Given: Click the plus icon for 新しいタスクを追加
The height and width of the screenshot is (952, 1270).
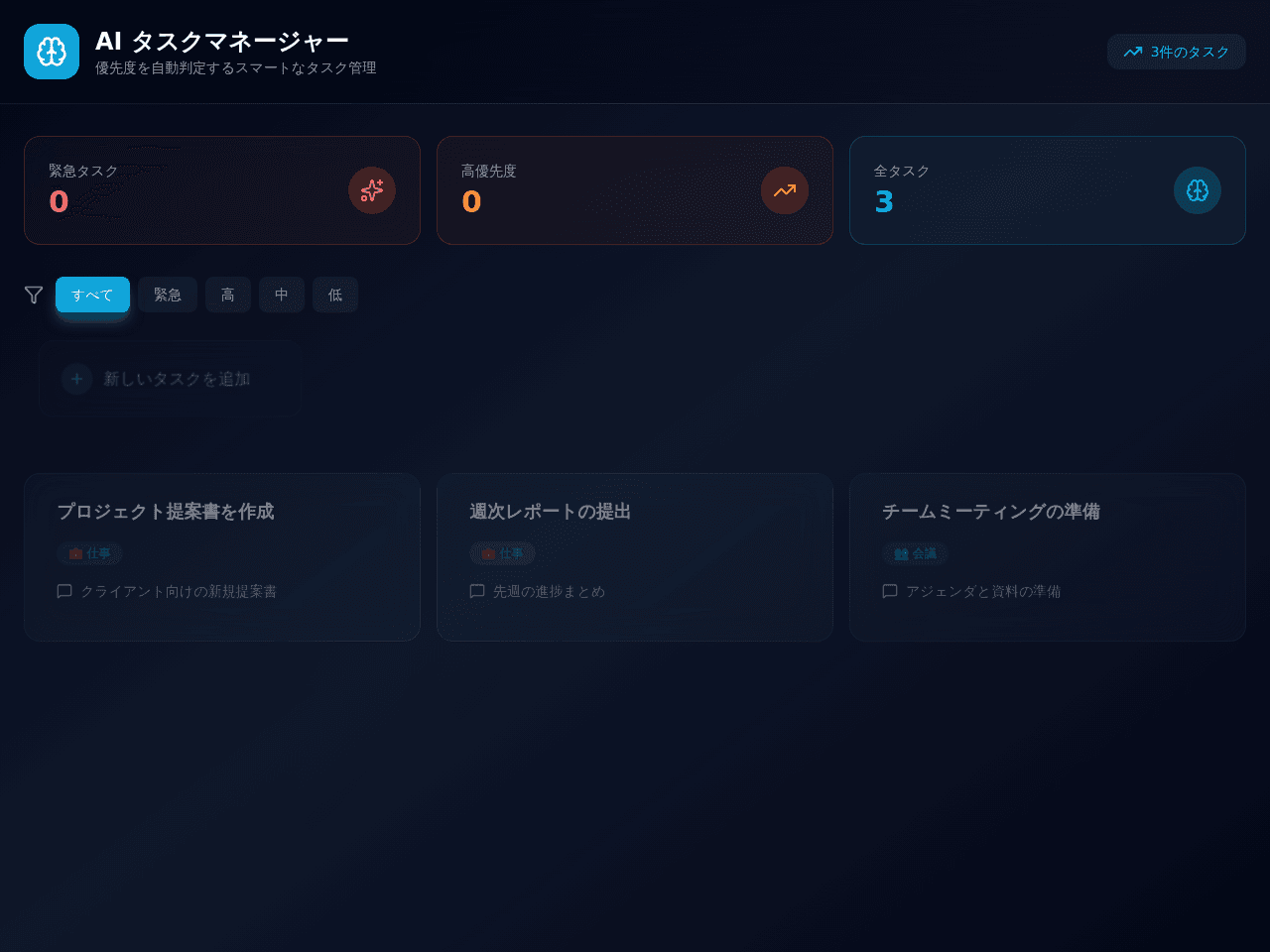Looking at the screenshot, I should [76, 379].
